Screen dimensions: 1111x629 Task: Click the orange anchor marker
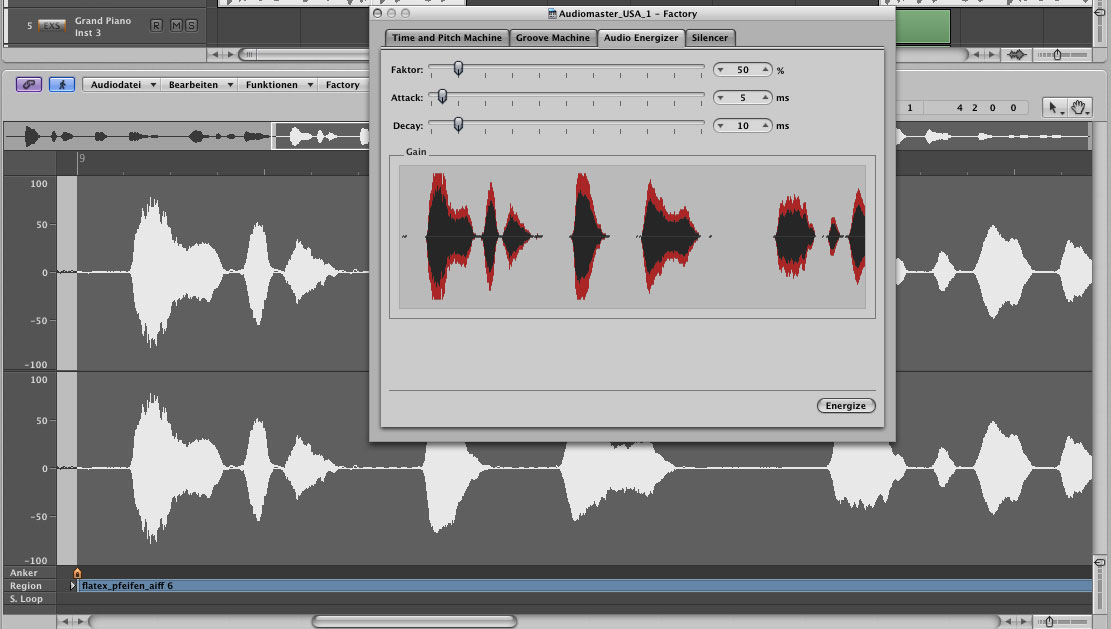pyautogui.click(x=77, y=573)
